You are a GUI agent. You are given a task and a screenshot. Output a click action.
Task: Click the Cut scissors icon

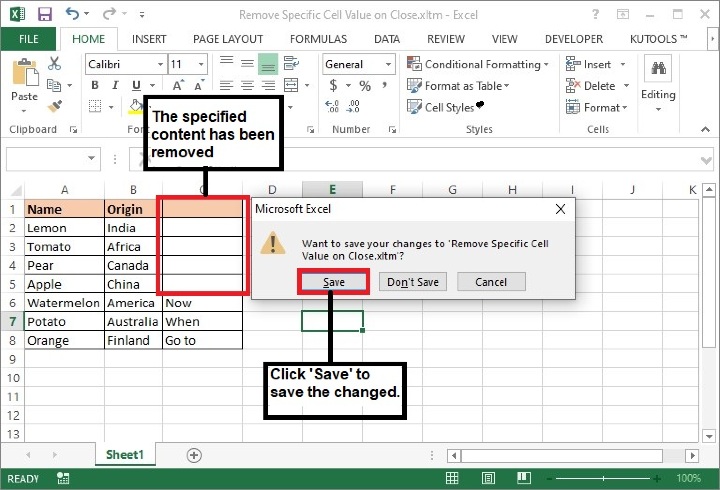coord(54,63)
